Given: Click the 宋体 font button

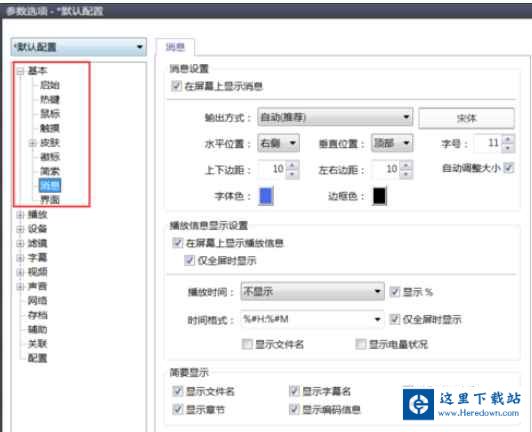Looking at the screenshot, I should 467,118.
